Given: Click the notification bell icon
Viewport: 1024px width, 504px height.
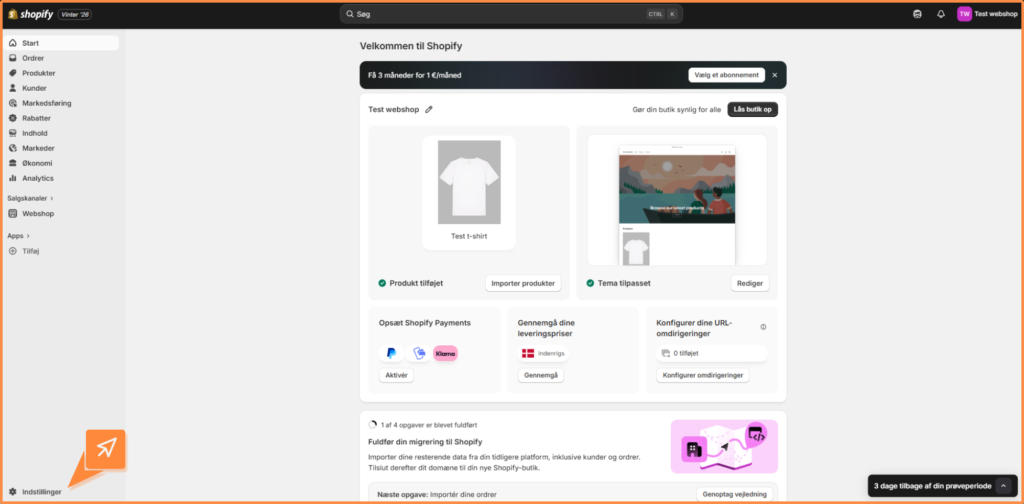Looking at the screenshot, I should (x=941, y=14).
